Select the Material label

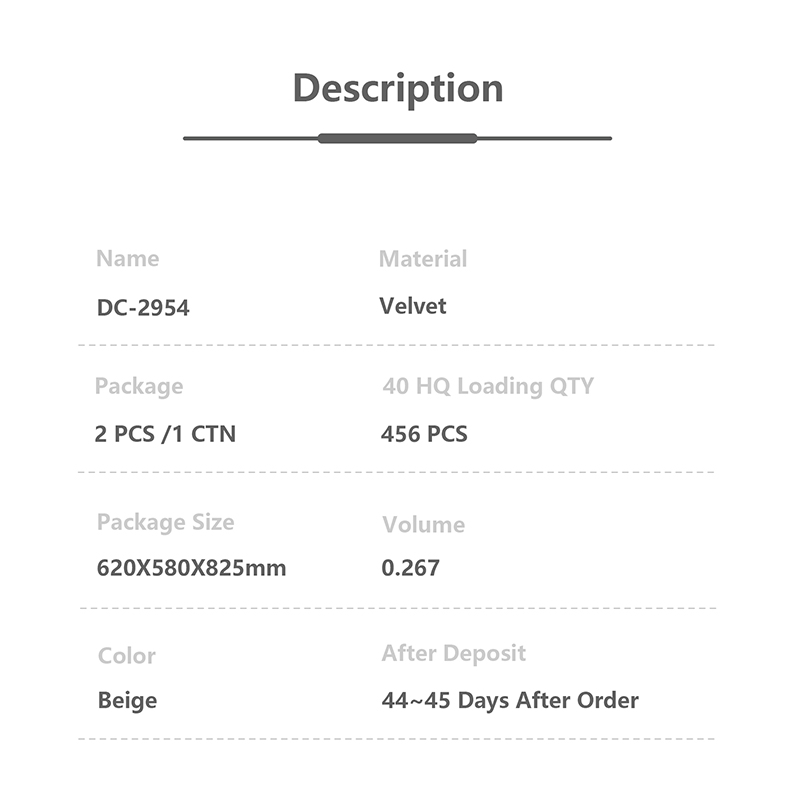pyautogui.click(x=423, y=259)
